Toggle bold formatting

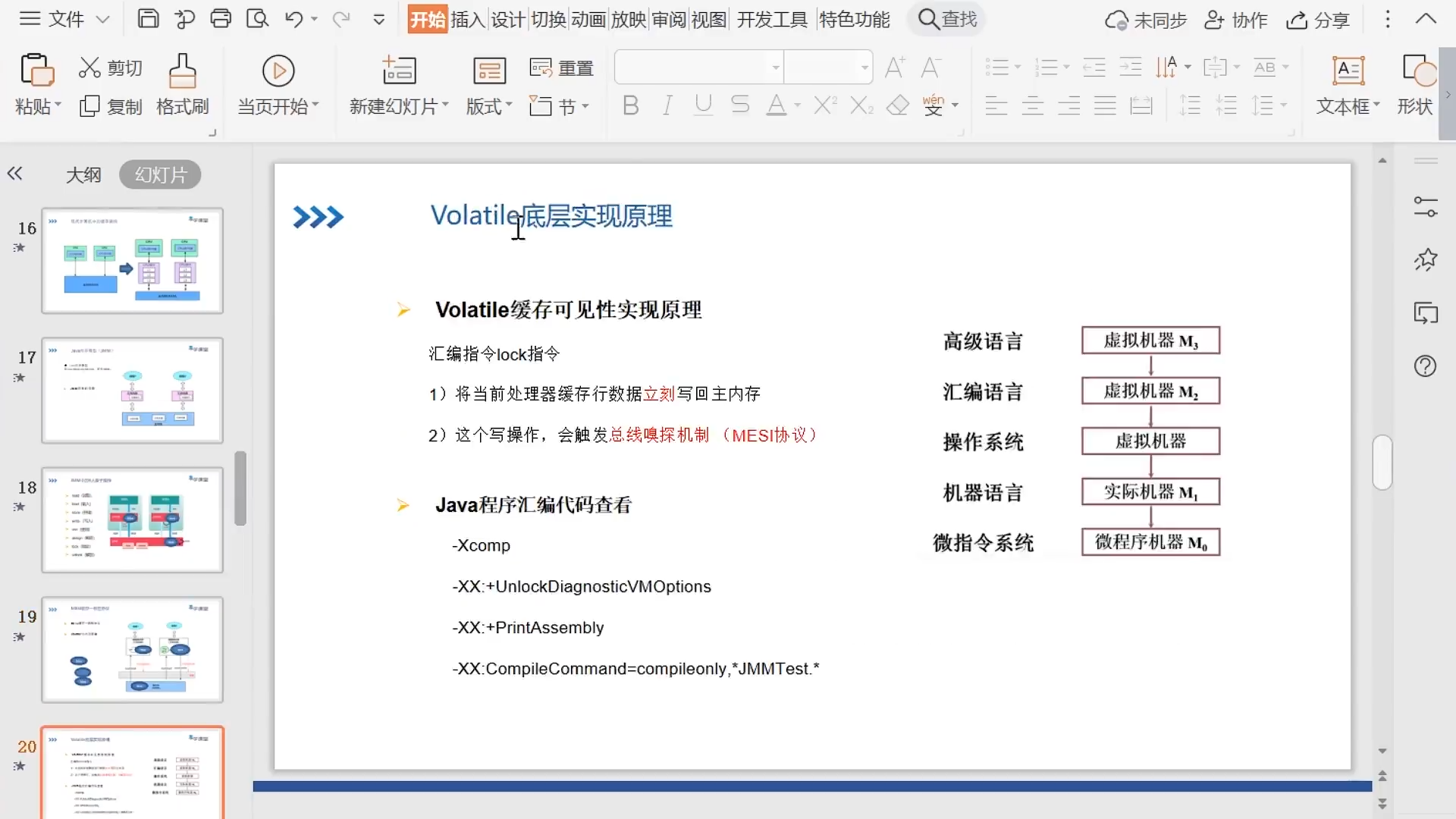(630, 105)
